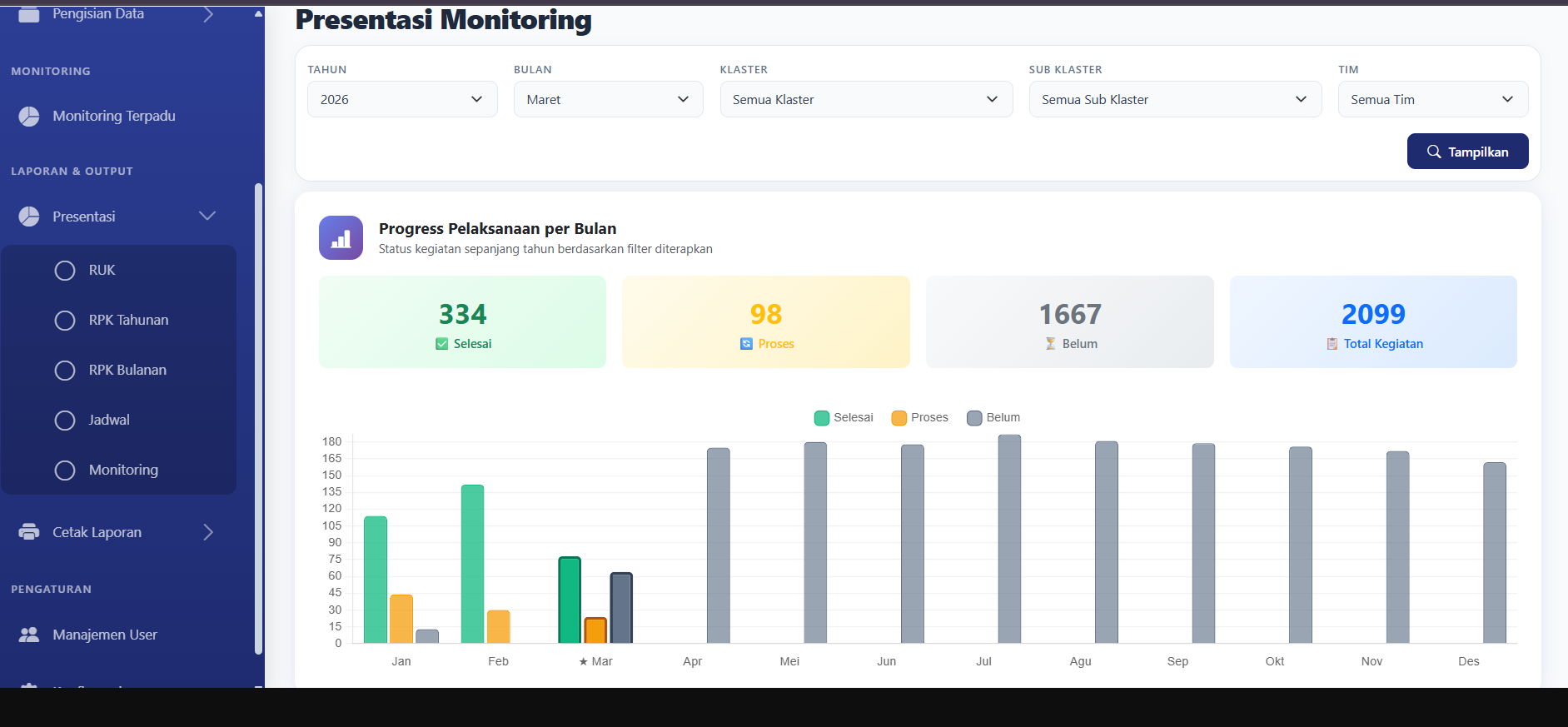Click the 98 Proses summary card
1568x727 pixels.
tap(766, 321)
